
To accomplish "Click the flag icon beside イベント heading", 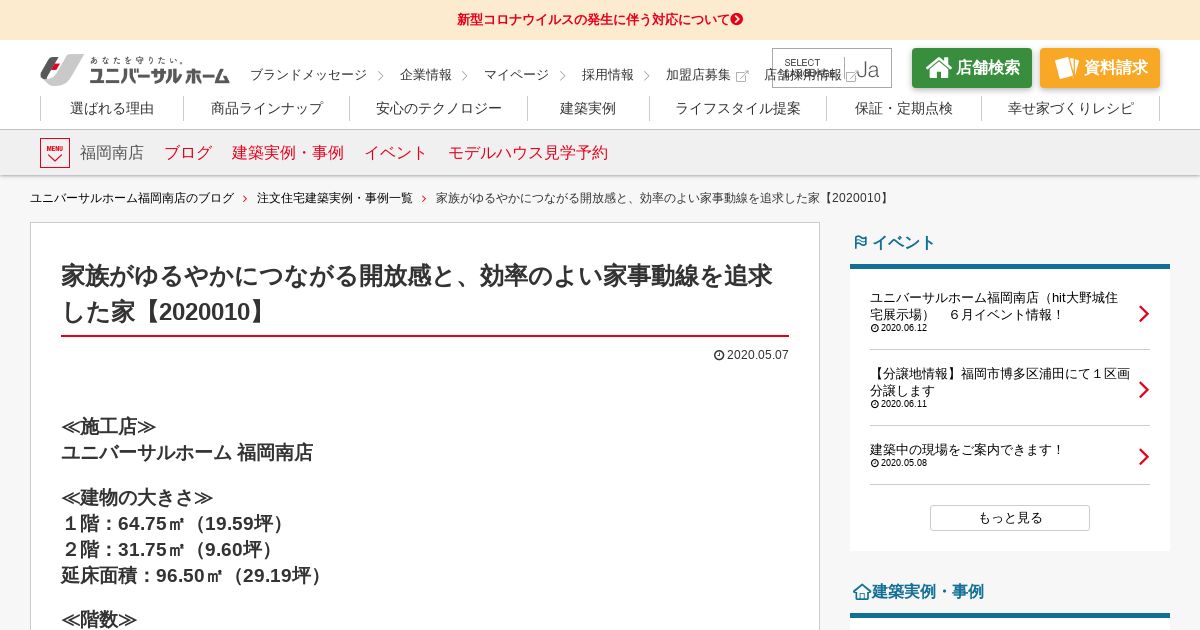I will pos(860,242).
